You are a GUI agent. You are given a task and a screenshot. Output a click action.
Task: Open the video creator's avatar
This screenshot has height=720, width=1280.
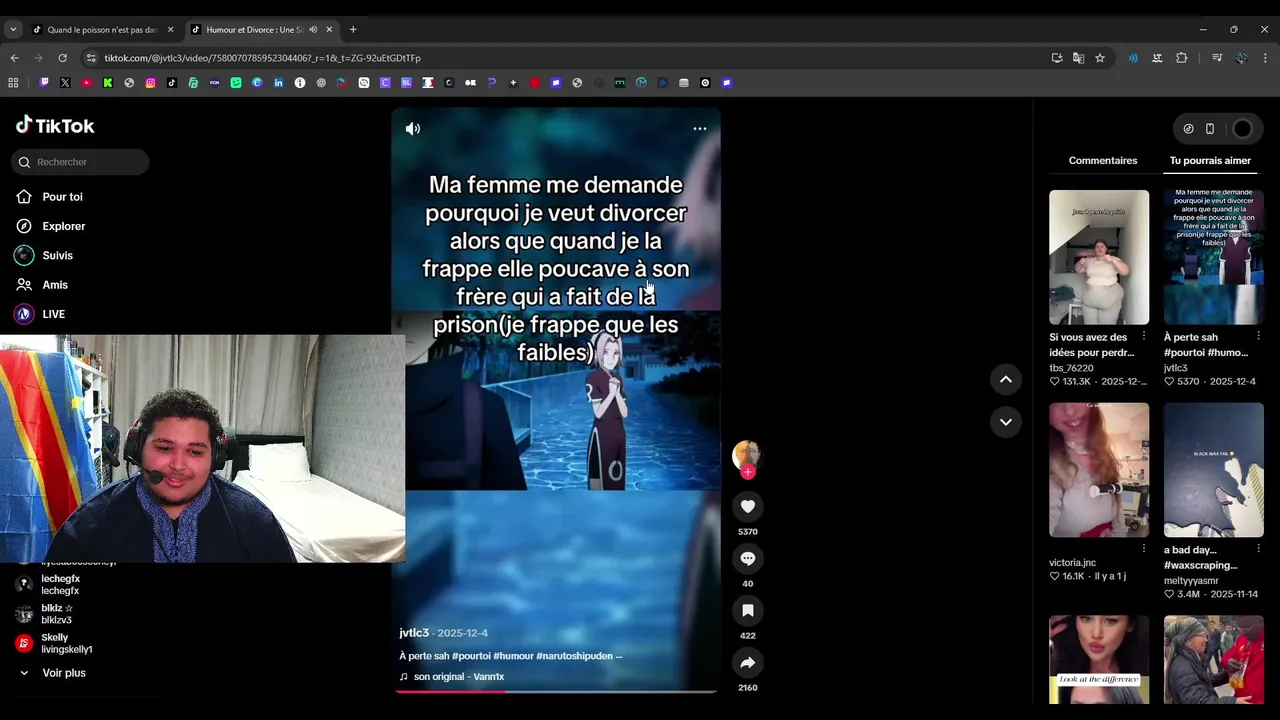point(746,455)
